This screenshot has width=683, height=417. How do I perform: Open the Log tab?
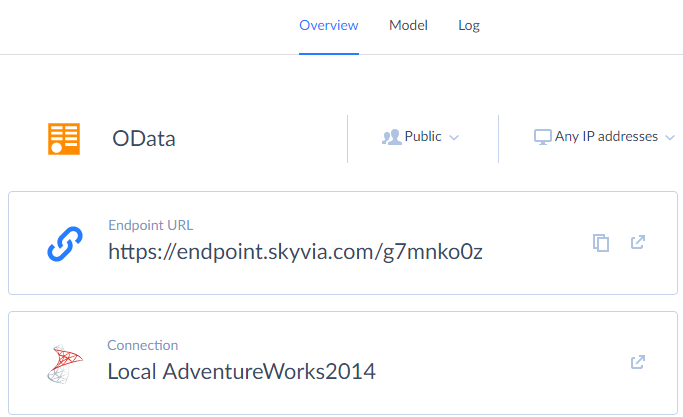469,26
